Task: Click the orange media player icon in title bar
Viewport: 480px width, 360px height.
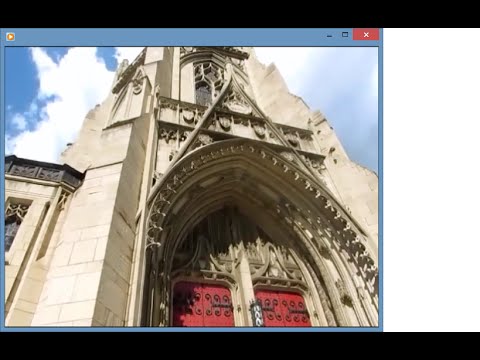Action: (x=10, y=36)
